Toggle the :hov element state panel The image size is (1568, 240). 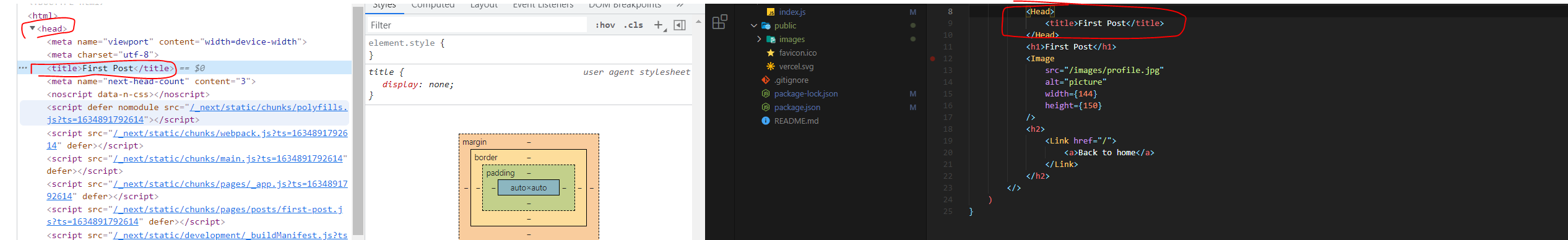pyautogui.click(x=605, y=25)
